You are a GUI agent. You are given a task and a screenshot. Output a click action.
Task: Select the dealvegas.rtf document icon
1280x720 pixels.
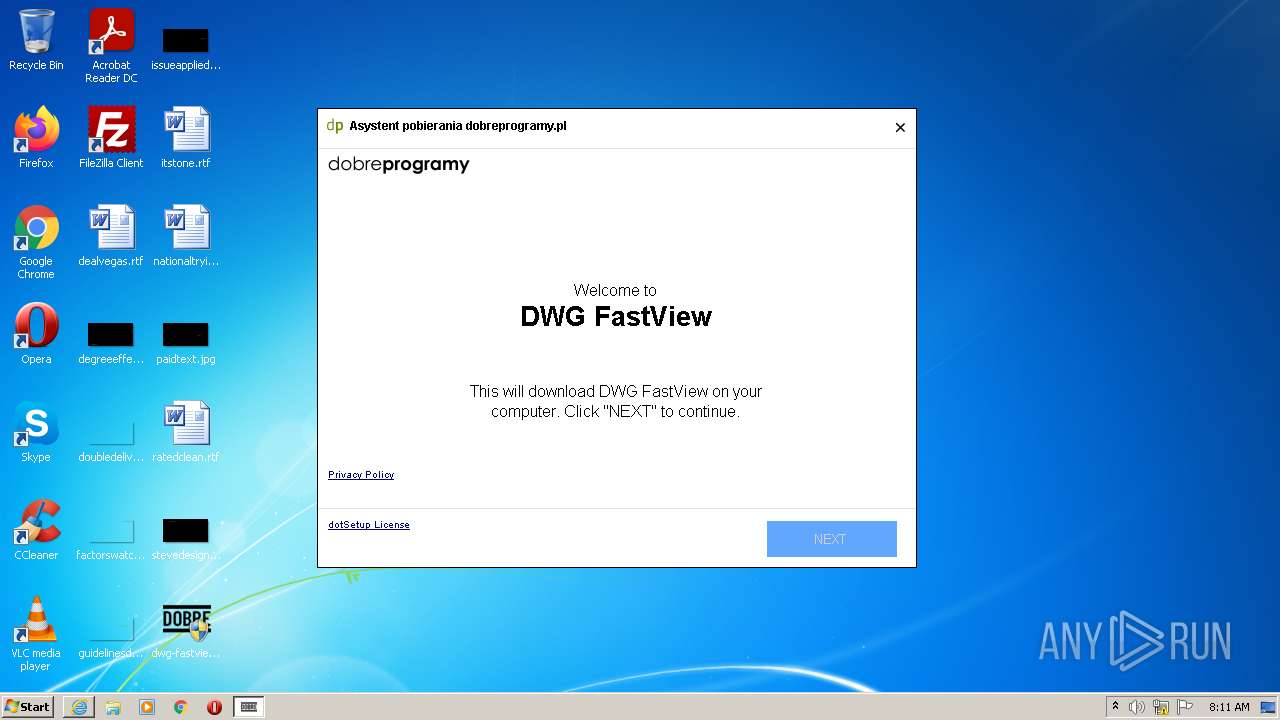click(x=111, y=235)
